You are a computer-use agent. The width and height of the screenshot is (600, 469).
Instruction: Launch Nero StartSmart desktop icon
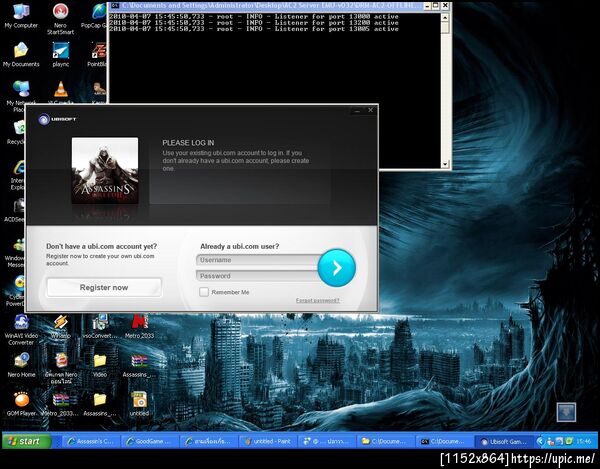point(60,18)
